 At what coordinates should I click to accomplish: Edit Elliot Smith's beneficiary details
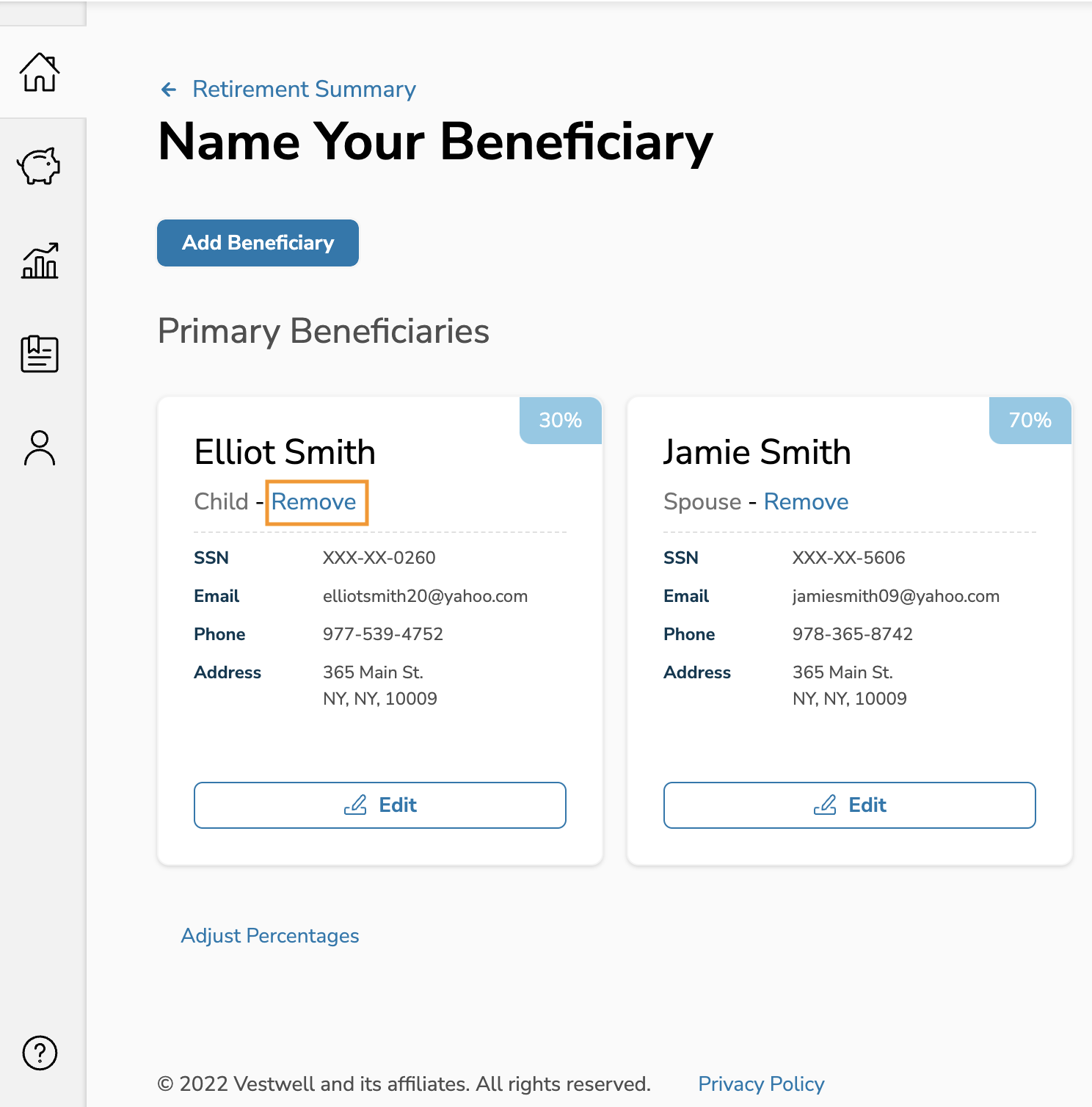coord(379,805)
